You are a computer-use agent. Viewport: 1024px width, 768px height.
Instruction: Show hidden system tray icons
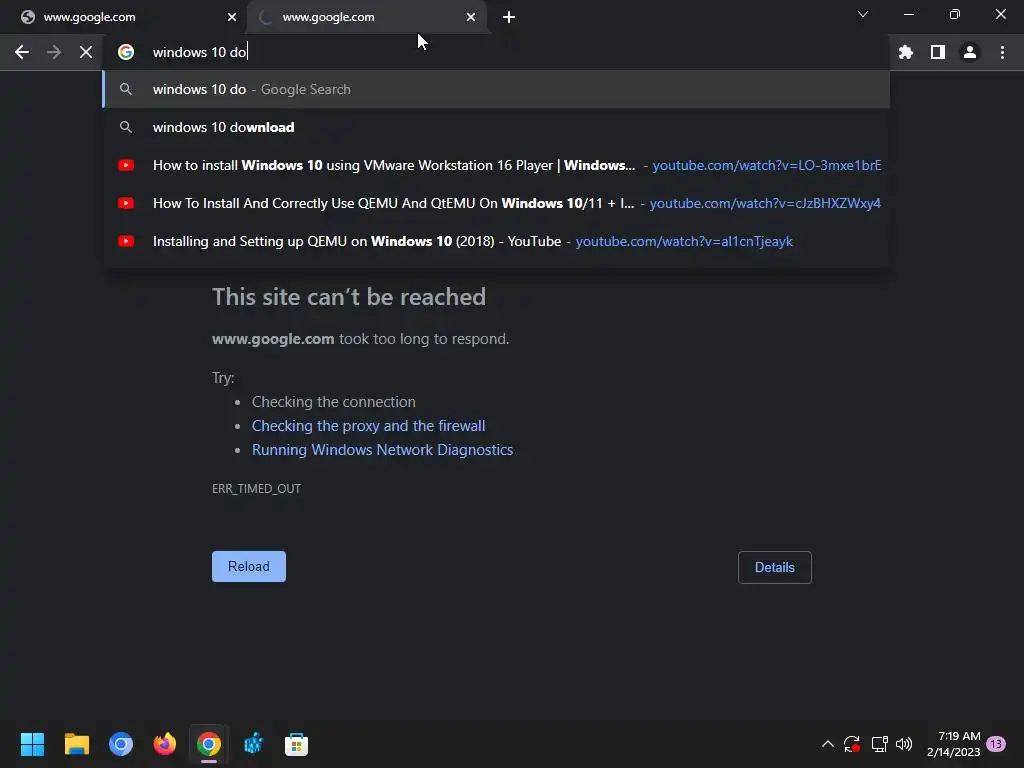pyautogui.click(x=827, y=744)
